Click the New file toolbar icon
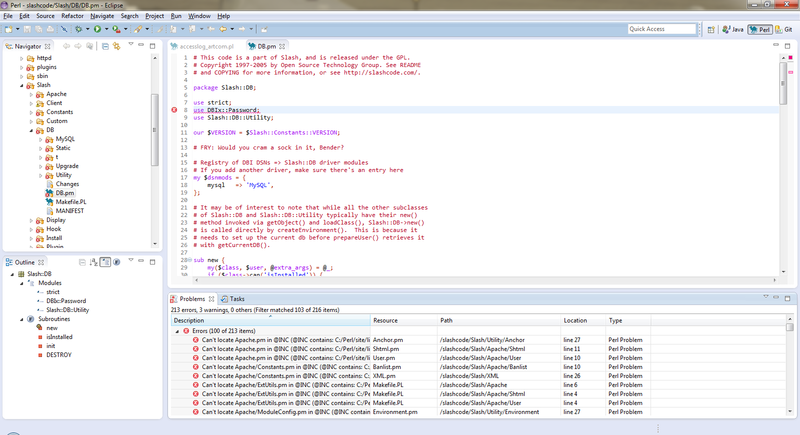 coord(9,29)
